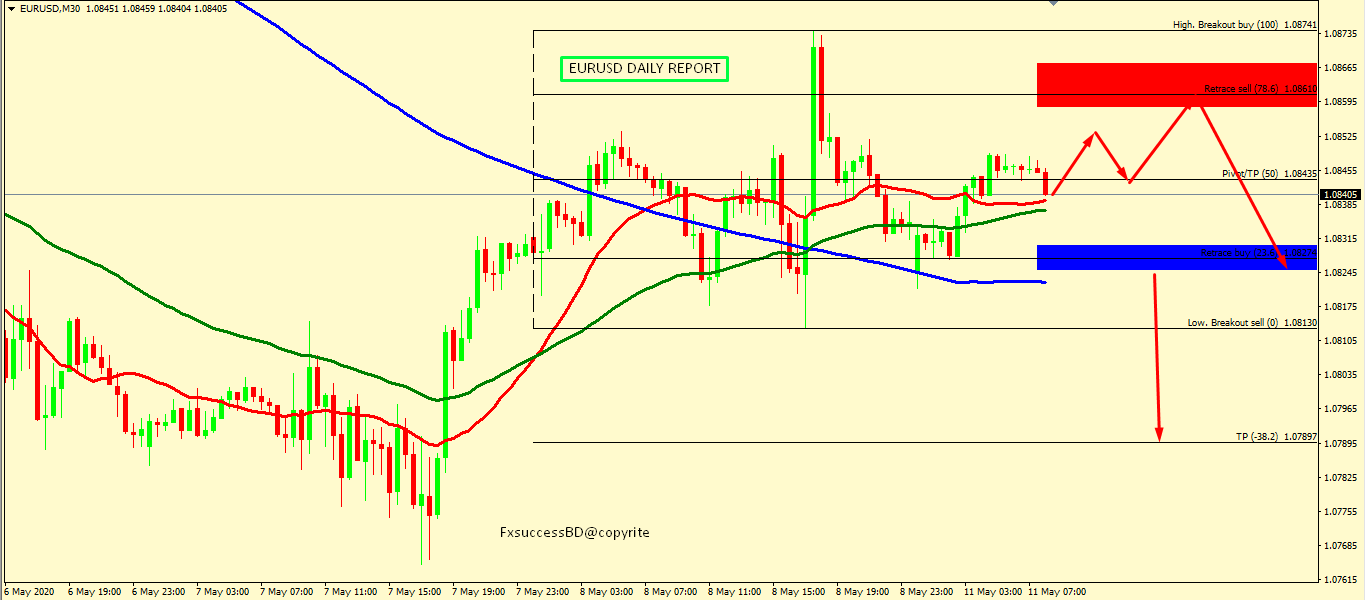The image size is (1365, 600).
Task: Click the current price tag 1.08405
Action: [x=1339, y=195]
